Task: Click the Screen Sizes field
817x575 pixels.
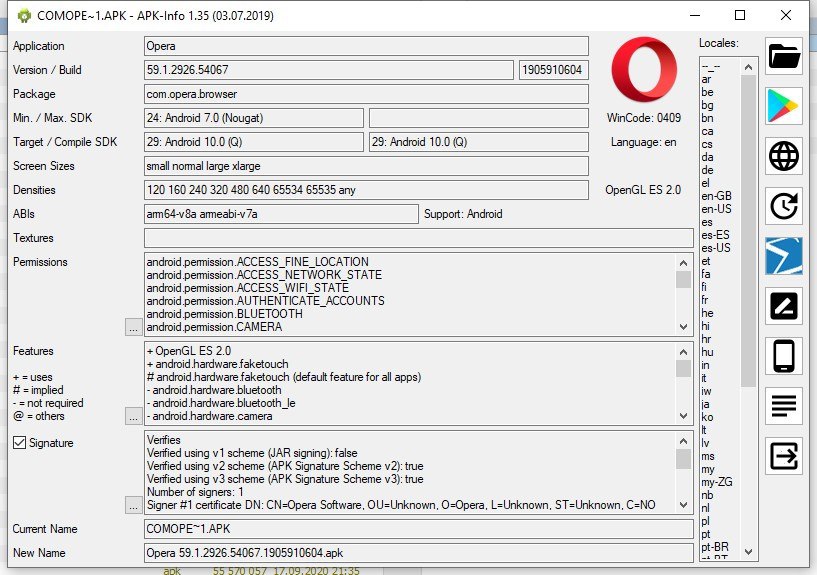Action: point(366,166)
